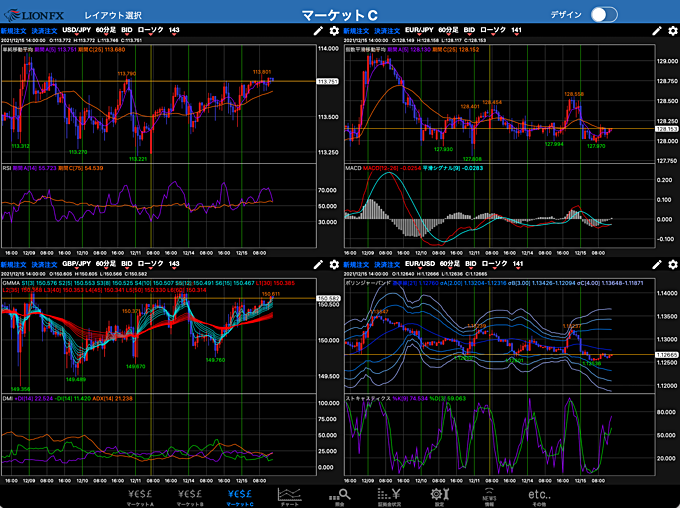Open レイアウト選択 layout selection

tap(113, 15)
